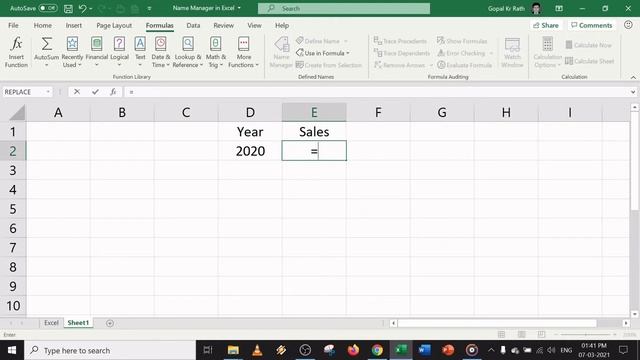This screenshot has width=640, height=360.
Task: Click Trace Dependents
Action: pos(402,53)
